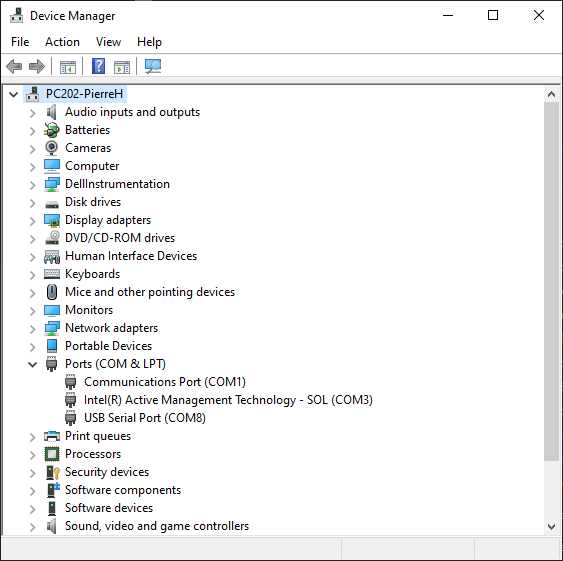The height and width of the screenshot is (561, 563).
Task: Select the Keyboards category label
Action: coord(93,274)
